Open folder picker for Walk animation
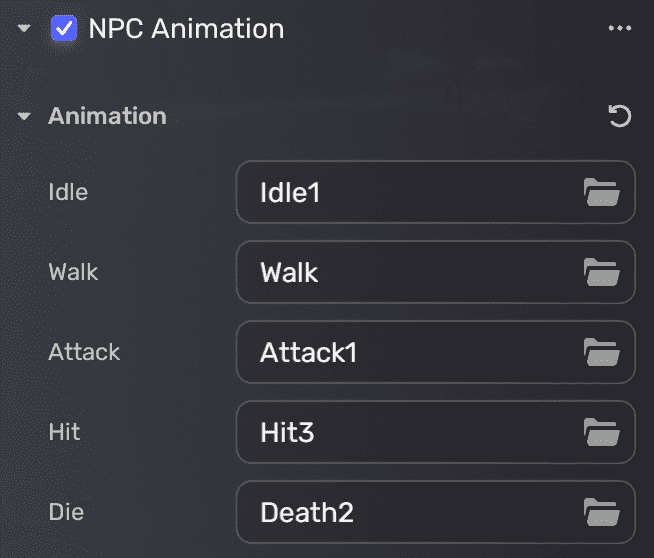Image resolution: width=654 pixels, height=558 pixels. tap(602, 272)
